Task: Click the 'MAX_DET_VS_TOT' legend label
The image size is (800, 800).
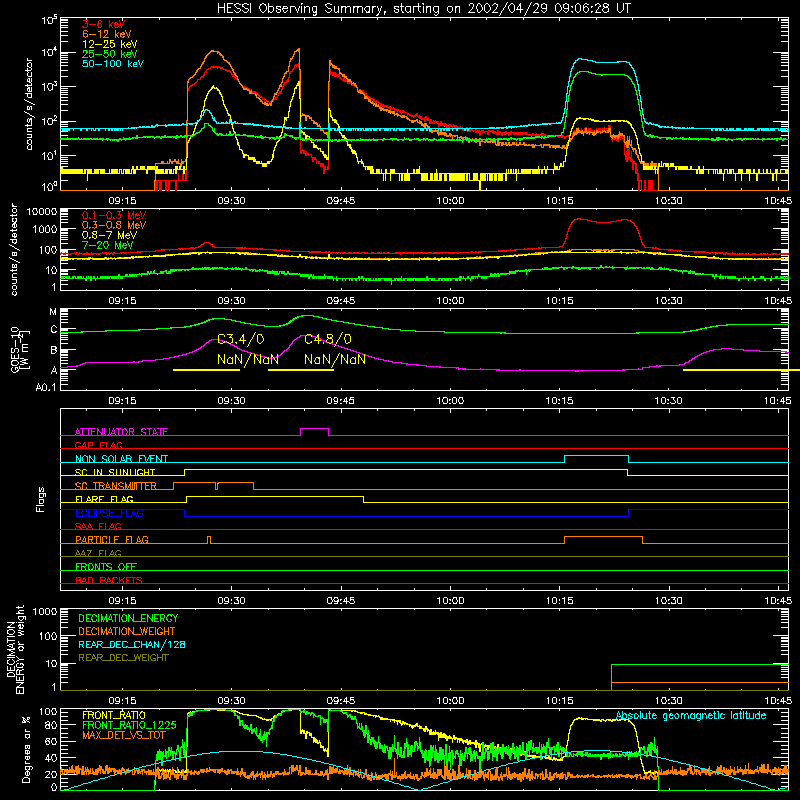Action: (124, 735)
